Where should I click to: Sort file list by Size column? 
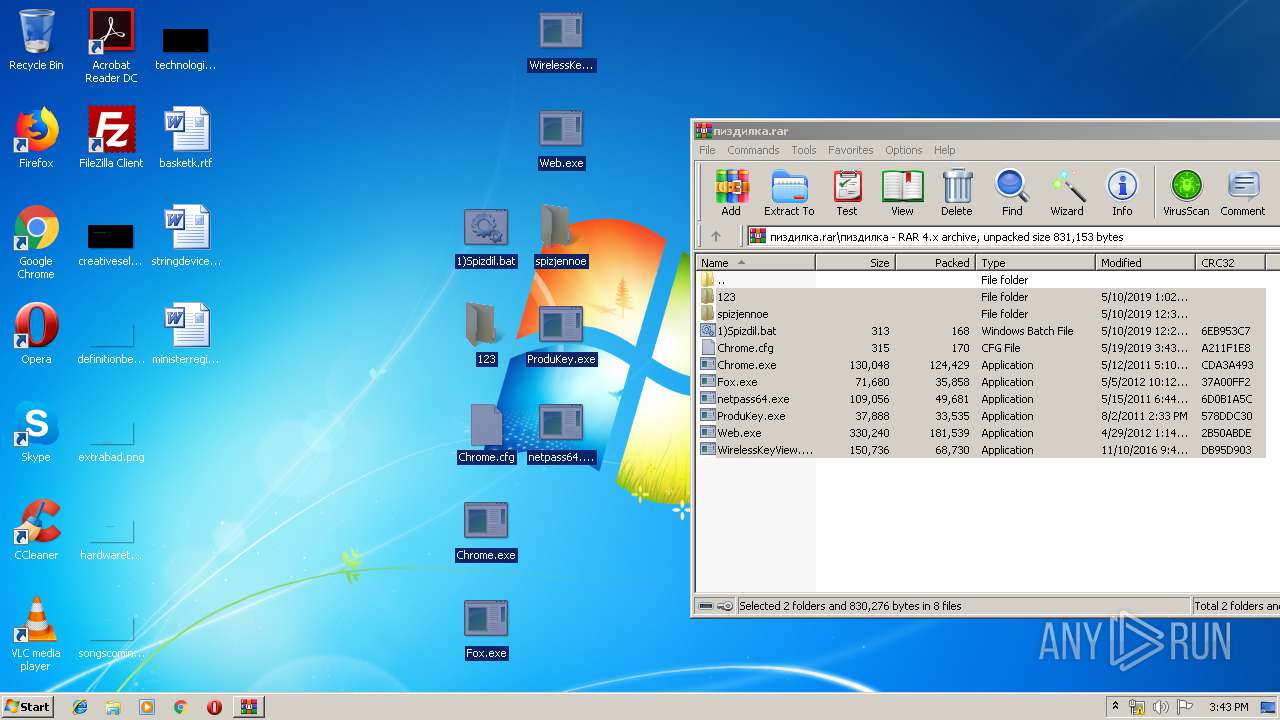pos(855,263)
